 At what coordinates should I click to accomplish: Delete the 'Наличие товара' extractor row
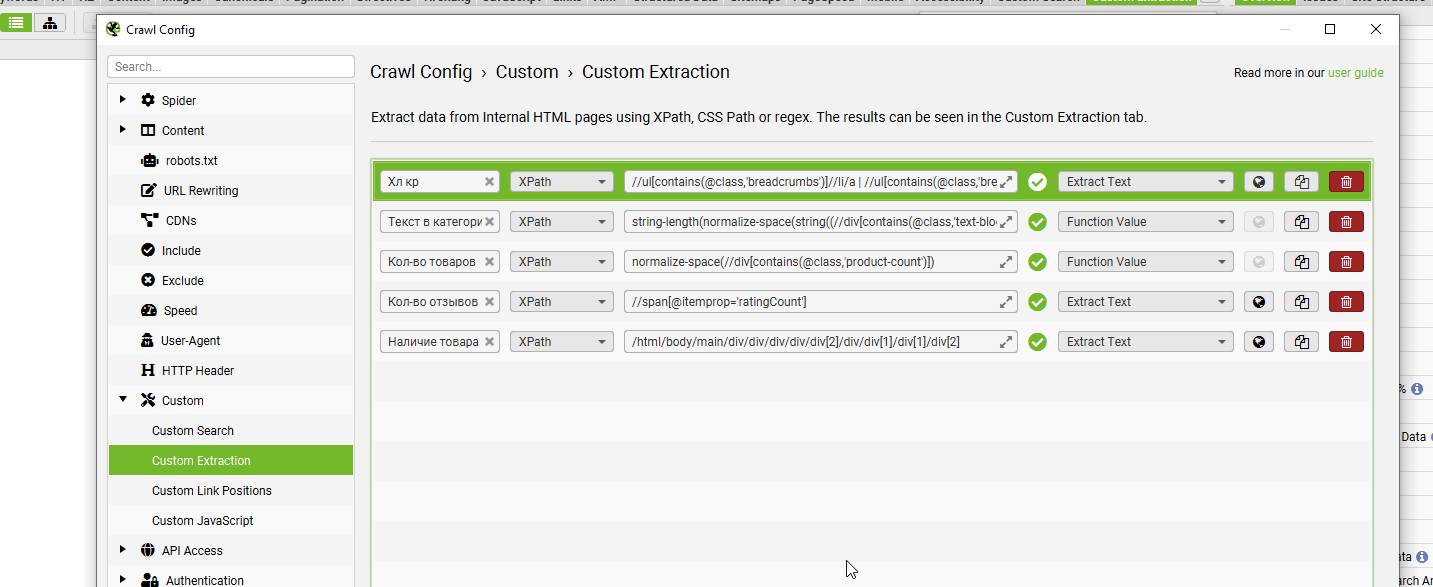point(1346,342)
